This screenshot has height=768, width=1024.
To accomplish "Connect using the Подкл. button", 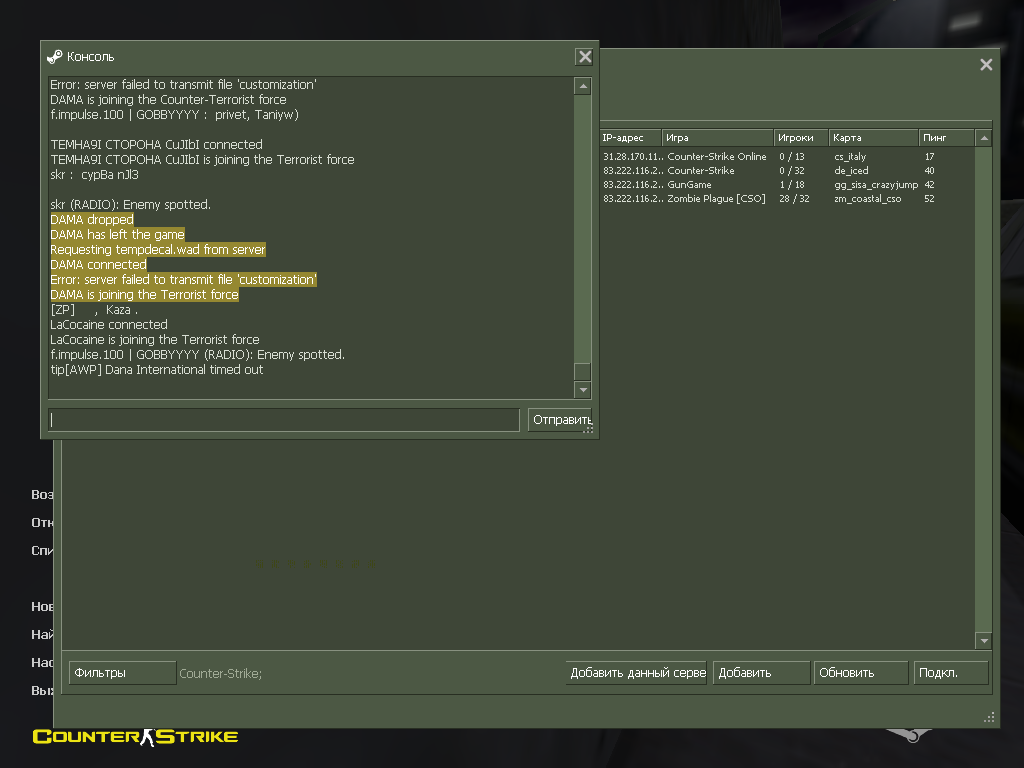I will click(x=951, y=673).
